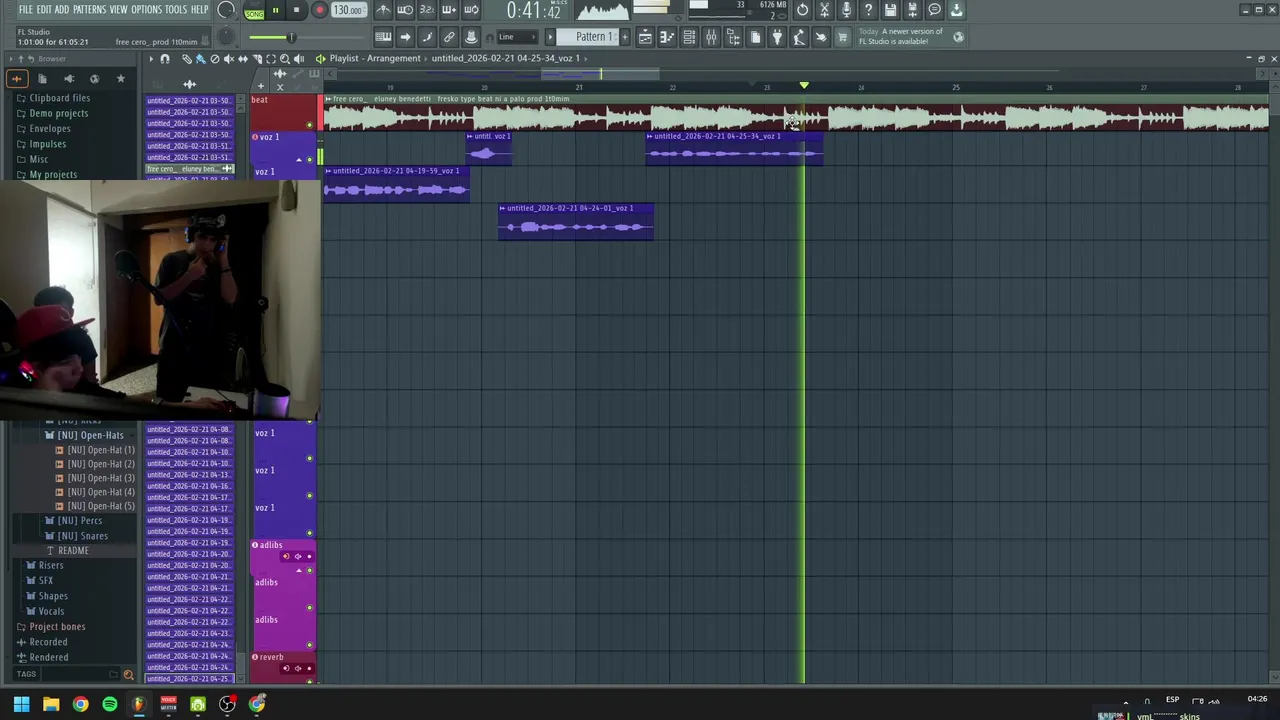Screen dimensions: 1280x720
Task: Select the playlist mute tool
Action: tap(228, 59)
